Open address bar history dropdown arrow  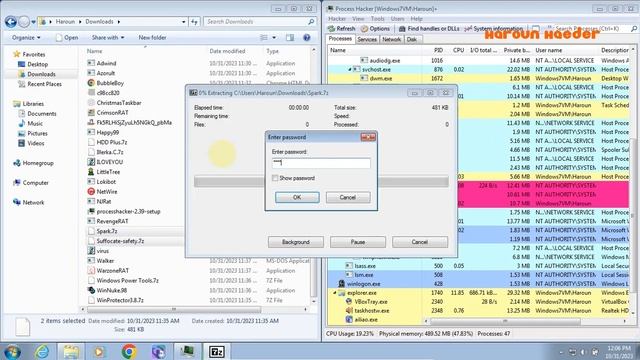(x=184, y=22)
